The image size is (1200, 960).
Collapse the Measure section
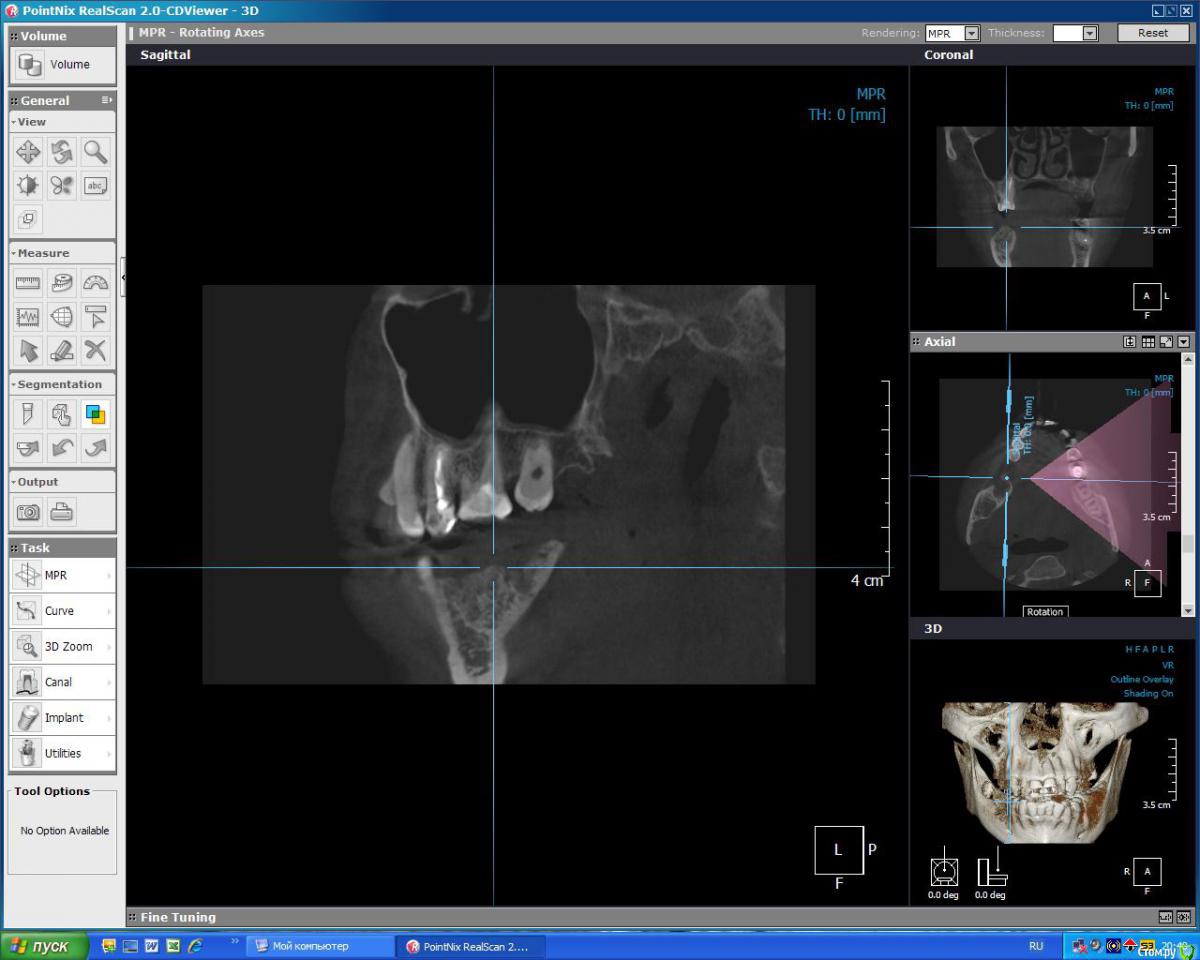point(14,254)
